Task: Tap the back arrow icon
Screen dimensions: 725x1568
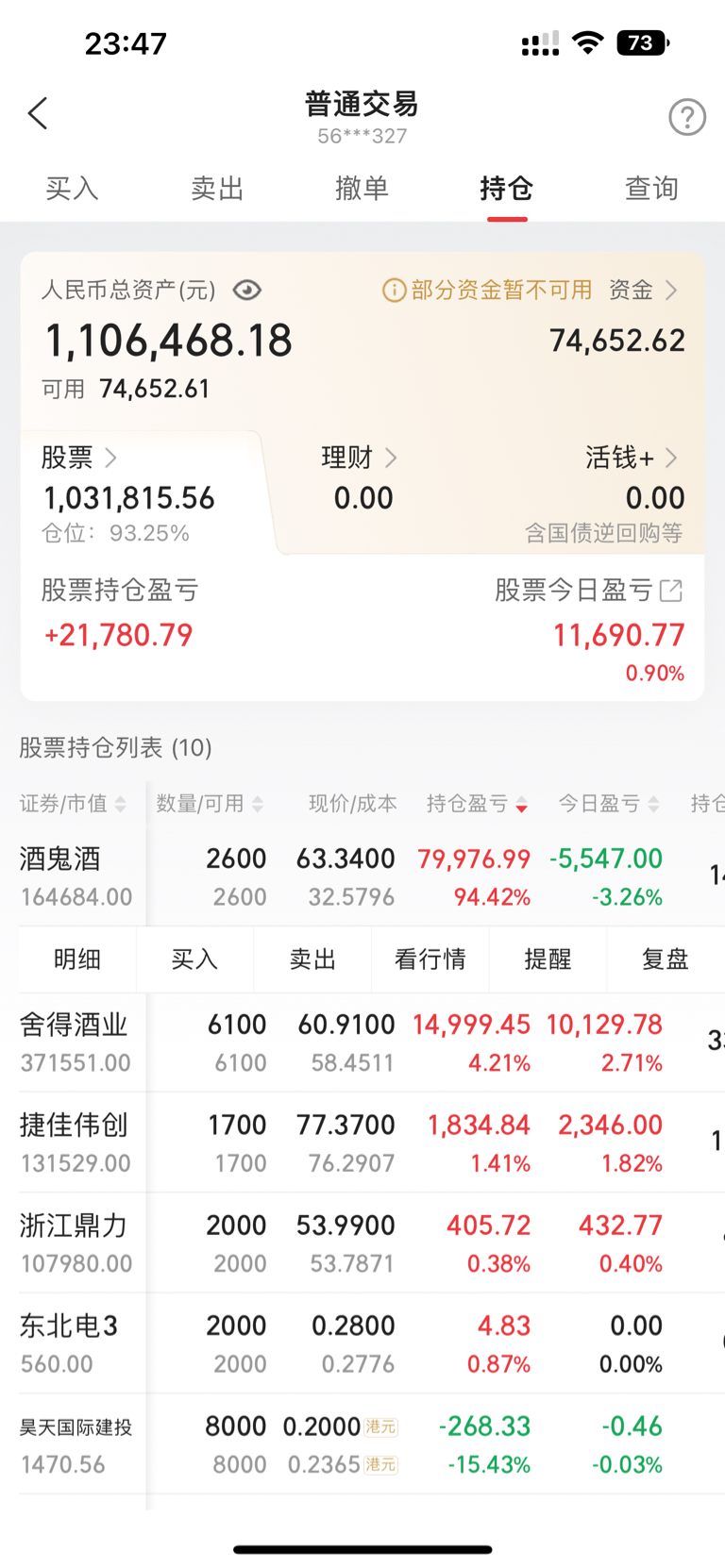Action: pyautogui.click(x=38, y=114)
